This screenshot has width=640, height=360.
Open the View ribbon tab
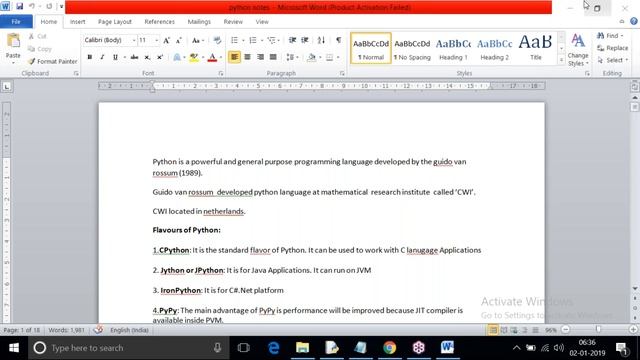tap(262, 22)
